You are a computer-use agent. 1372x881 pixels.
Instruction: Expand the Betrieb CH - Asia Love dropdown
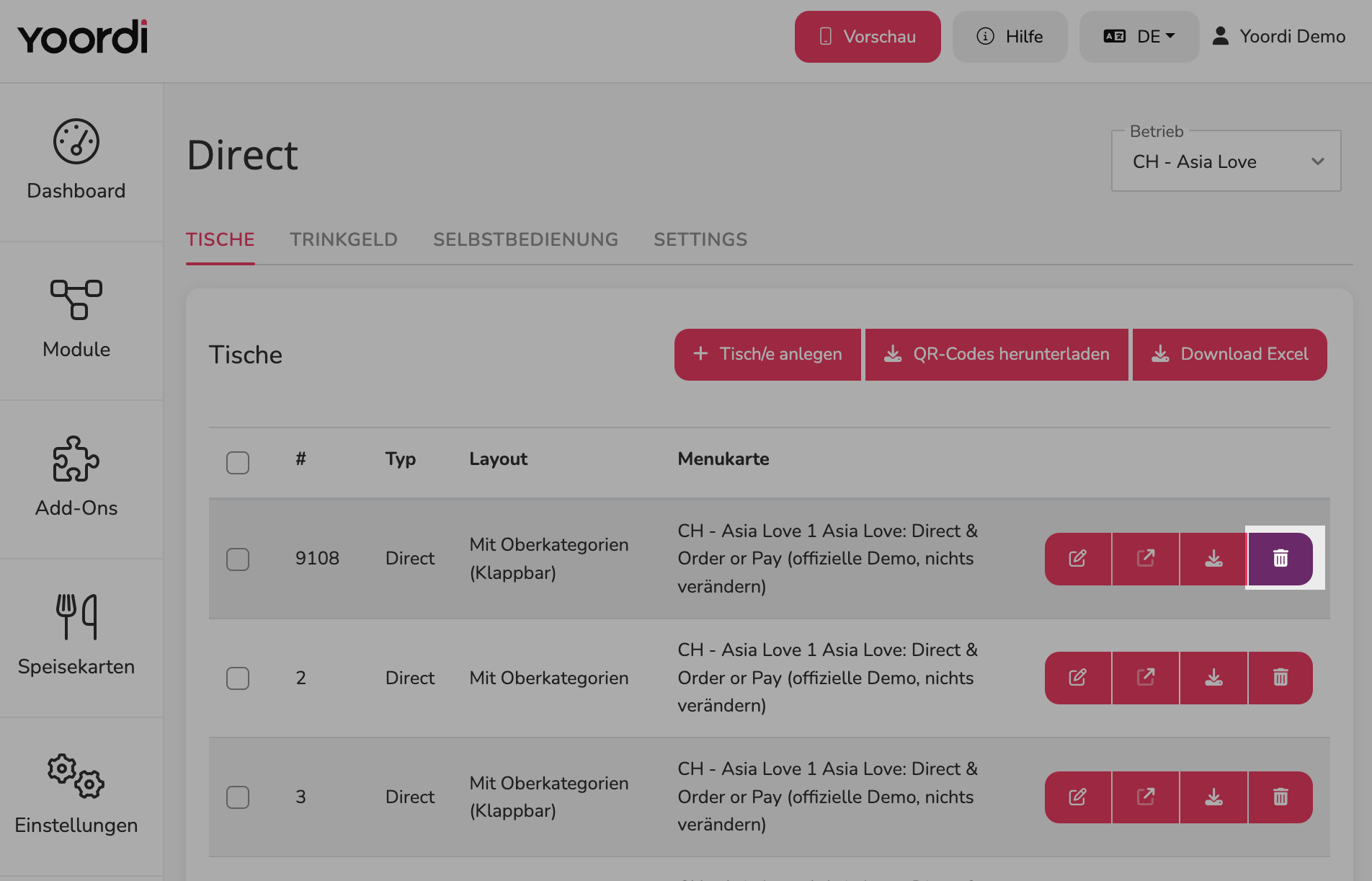tap(1226, 161)
